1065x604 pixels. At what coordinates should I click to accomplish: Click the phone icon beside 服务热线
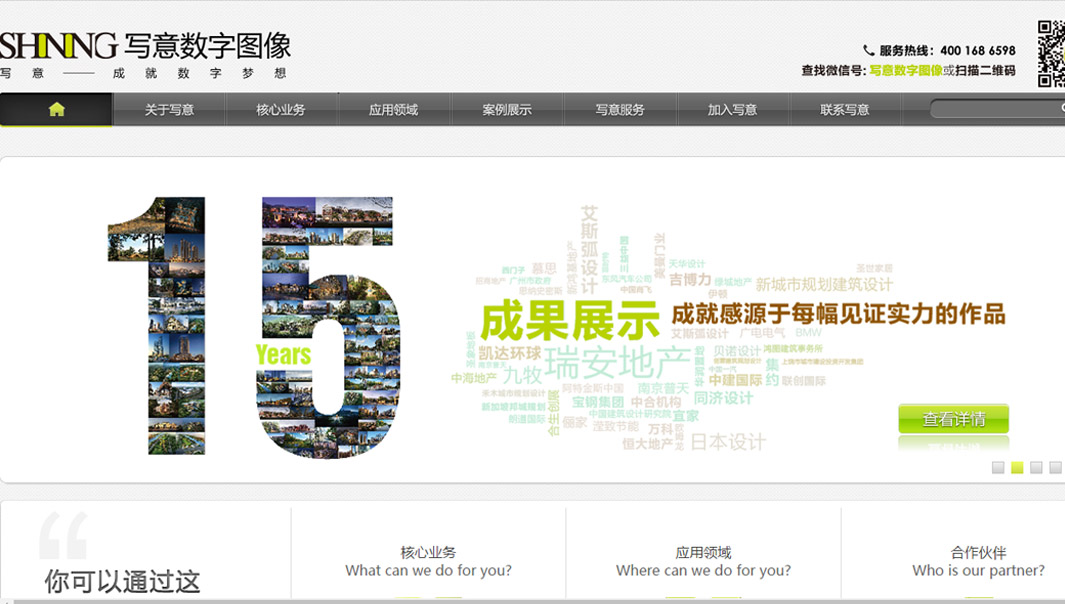868,50
